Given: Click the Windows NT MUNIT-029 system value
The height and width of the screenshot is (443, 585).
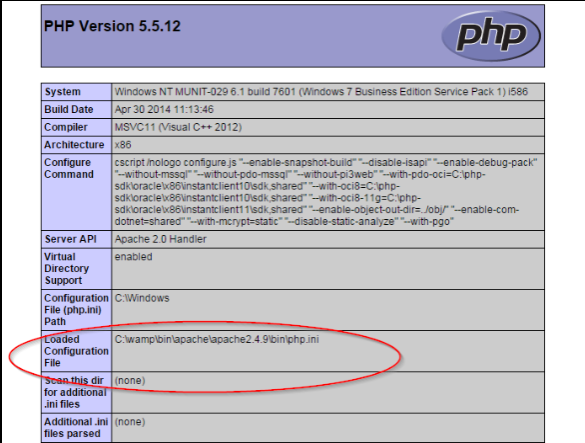Looking at the screenshot, I should tap(321, 92).
